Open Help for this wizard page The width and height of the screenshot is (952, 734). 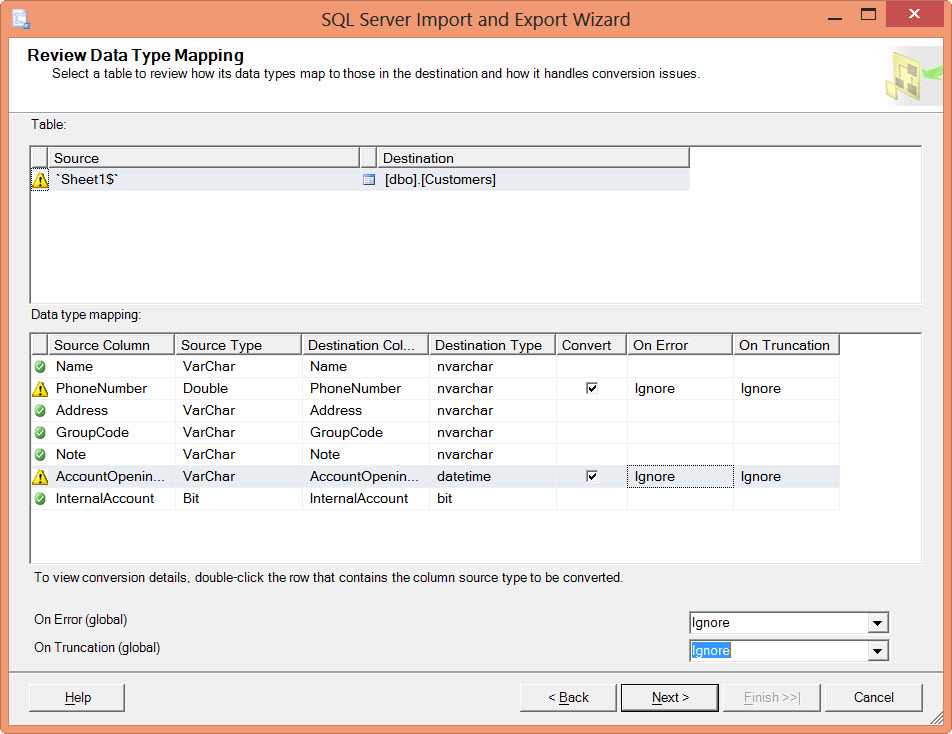point(77,697)
